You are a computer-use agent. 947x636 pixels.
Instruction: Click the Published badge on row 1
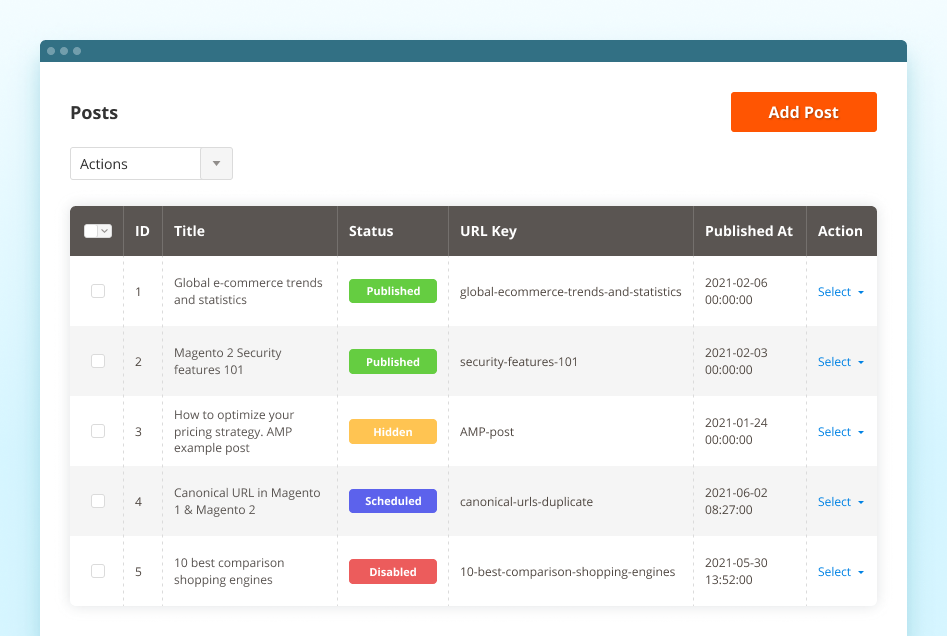tap(392, 291)
